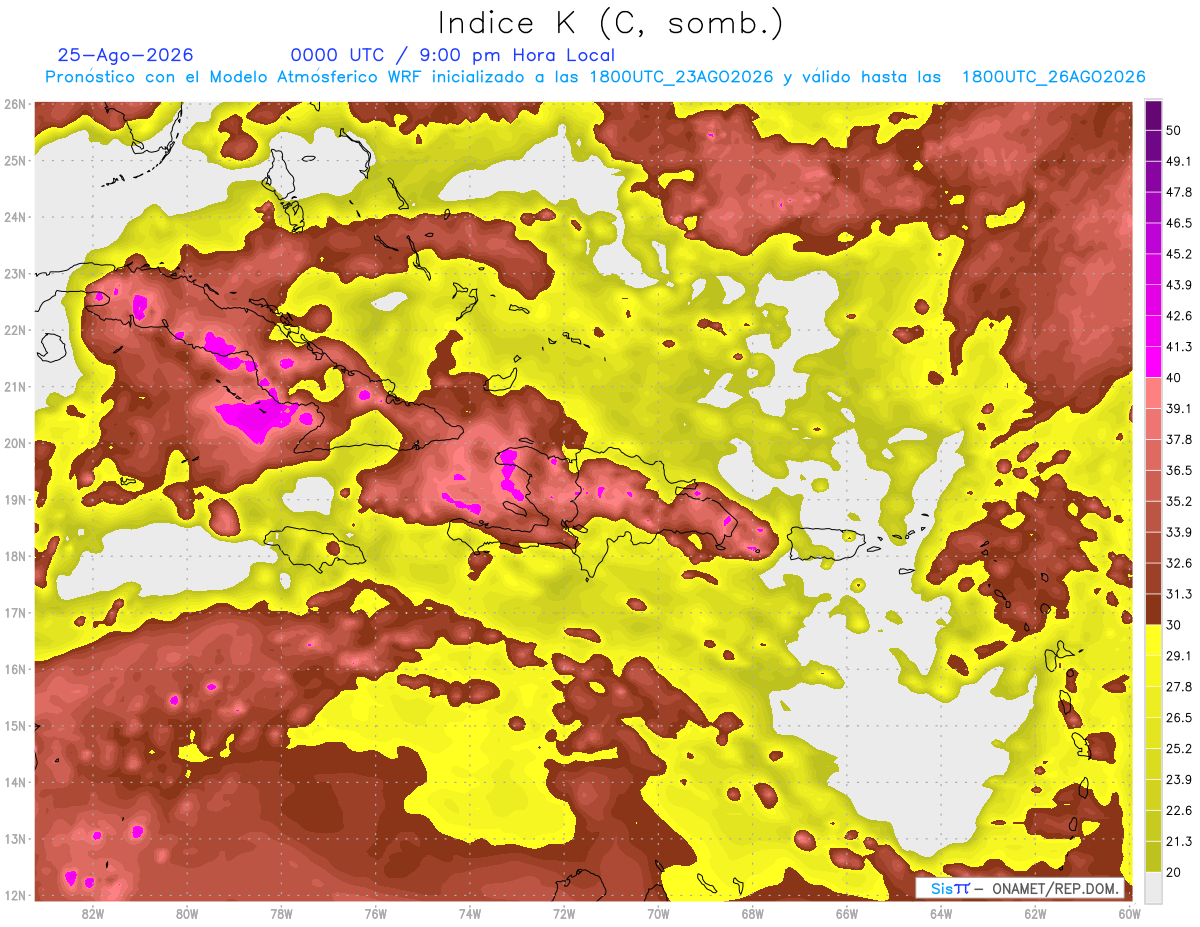Click the longitude label '68W'
This screenshot has height=927, width=1200.
752,913
